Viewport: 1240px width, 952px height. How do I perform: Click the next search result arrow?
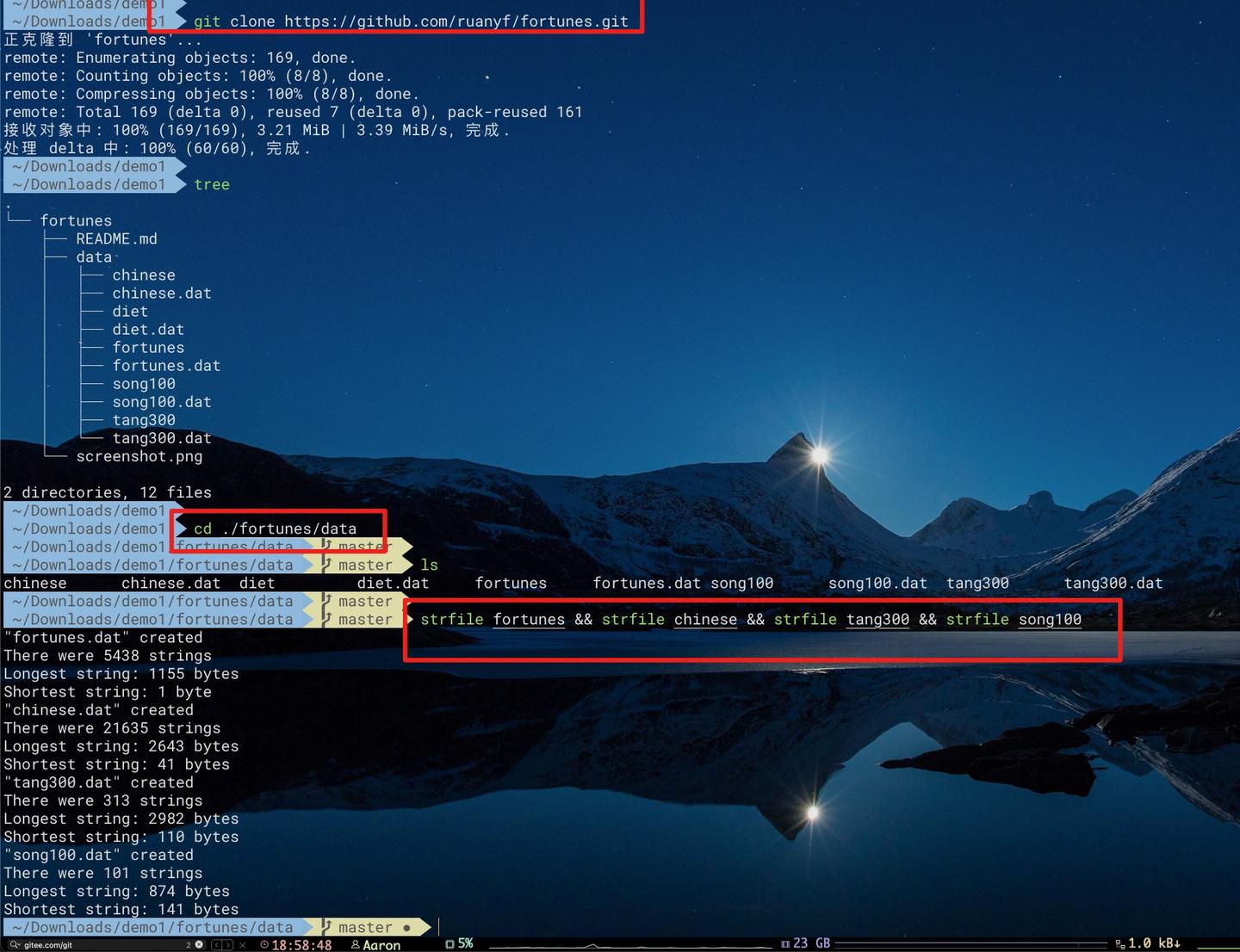pyautogui.click(x=228, y=944)
